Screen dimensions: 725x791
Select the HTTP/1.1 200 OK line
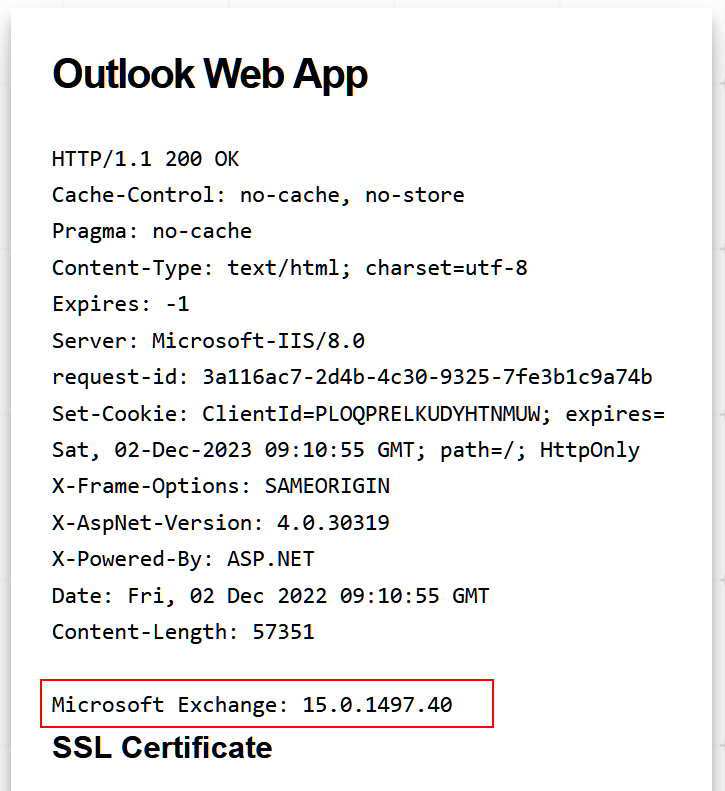[x=145, y=159]
